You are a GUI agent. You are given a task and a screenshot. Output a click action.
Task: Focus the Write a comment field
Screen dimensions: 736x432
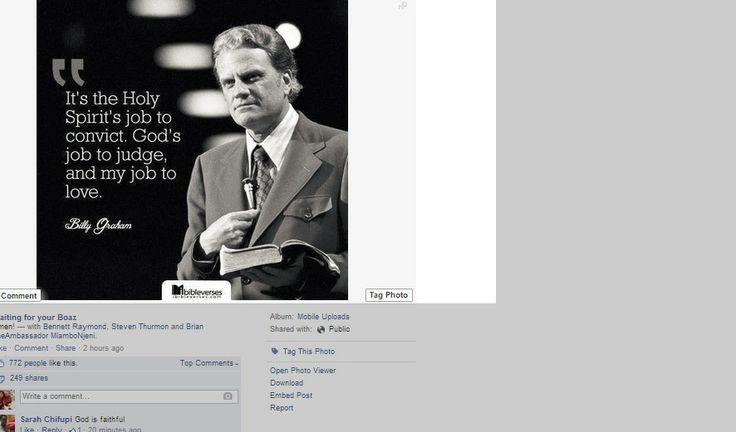pos(129,396)
